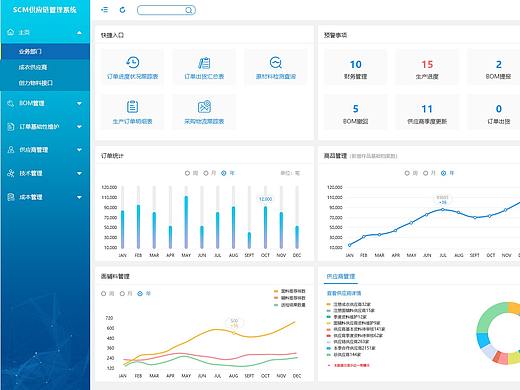Open the alert card showing 11
This screenshot has height=390, width=520.
coord(427,112)
